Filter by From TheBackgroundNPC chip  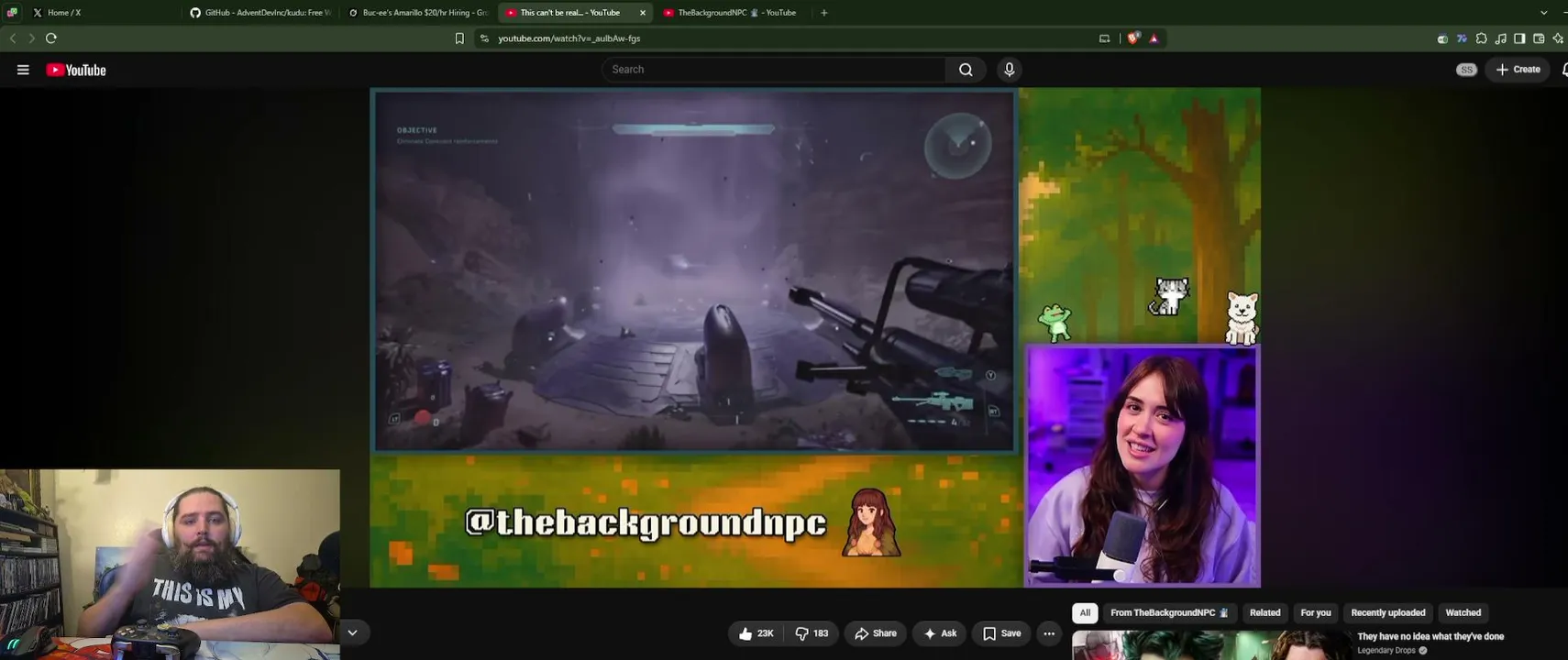pyautogui.click(x=1169, y=612)
